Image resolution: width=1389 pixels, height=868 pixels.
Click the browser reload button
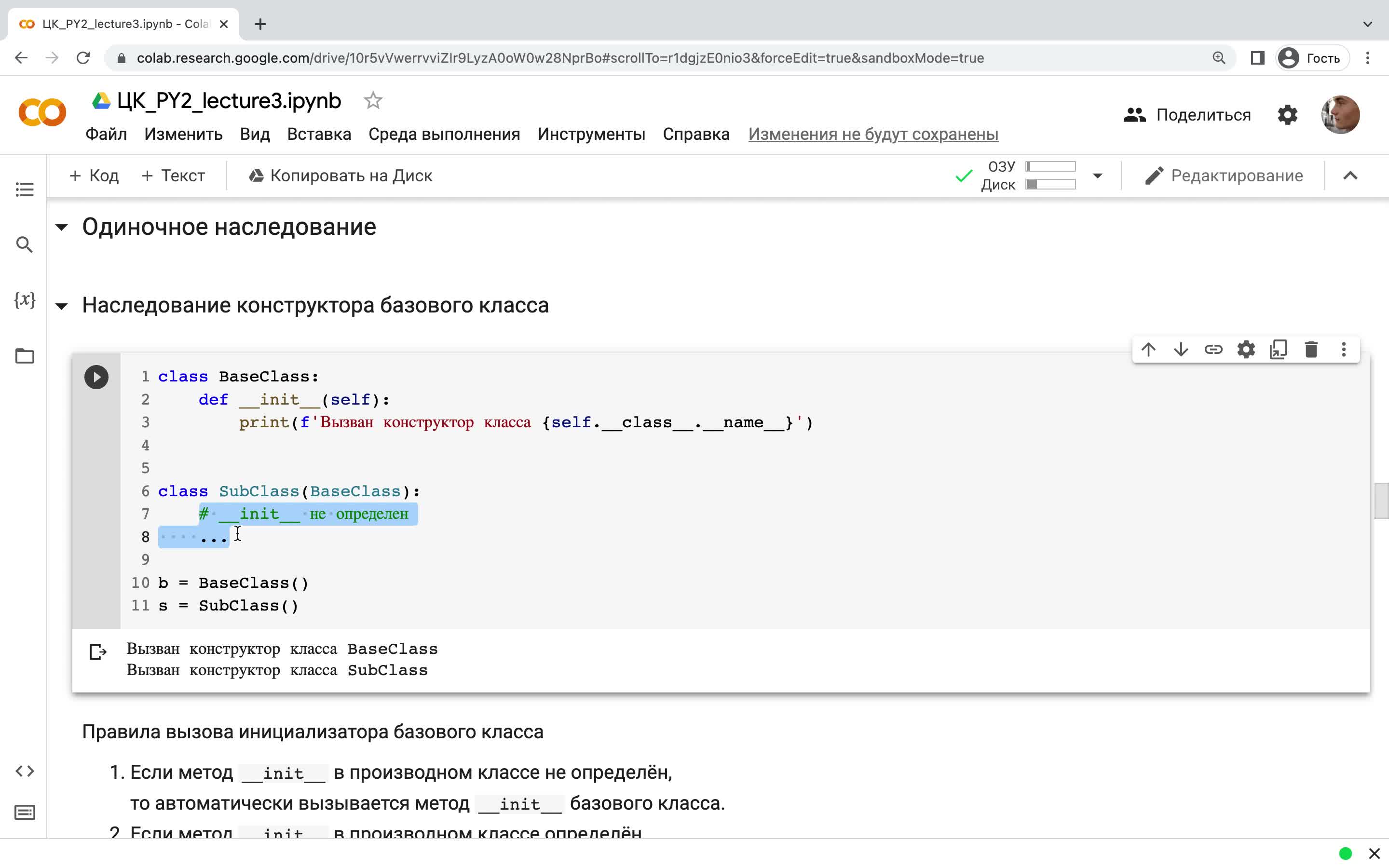(83, 58)
